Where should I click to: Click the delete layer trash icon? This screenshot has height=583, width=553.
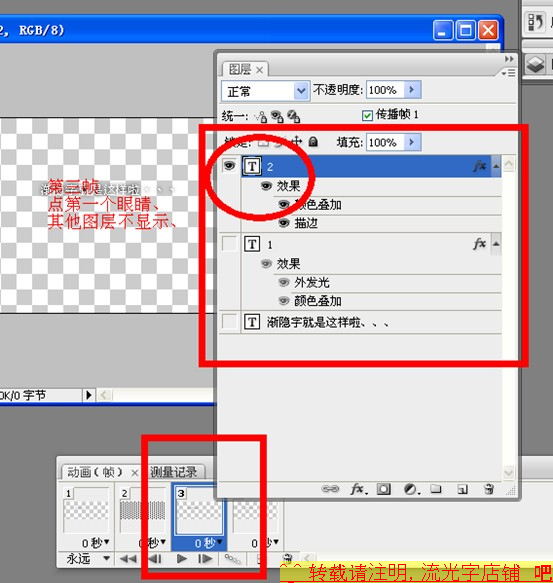coord(489,489)
